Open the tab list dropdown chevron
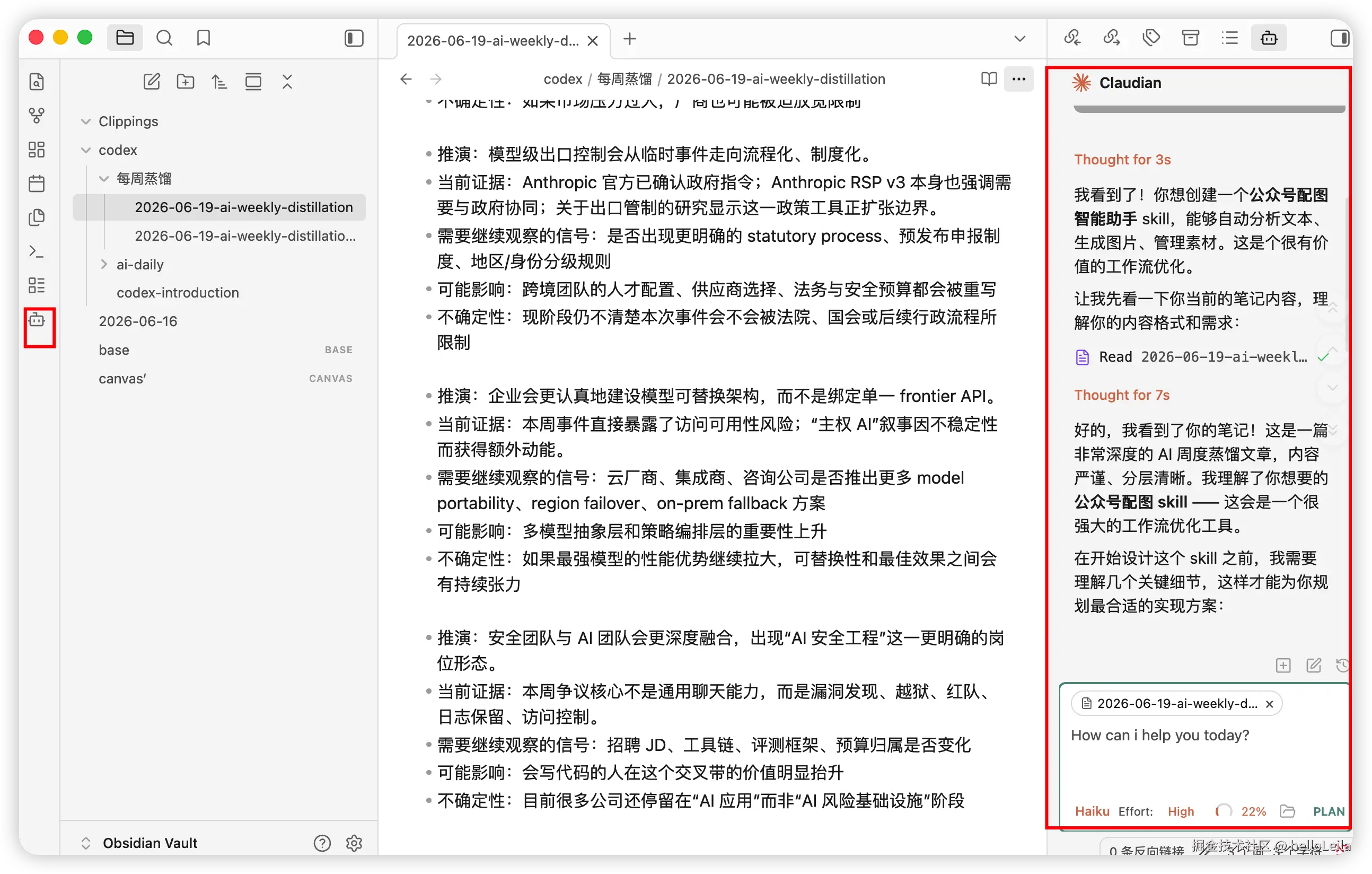Viewport: 1372px width, 874px height. coord(1020,39)
